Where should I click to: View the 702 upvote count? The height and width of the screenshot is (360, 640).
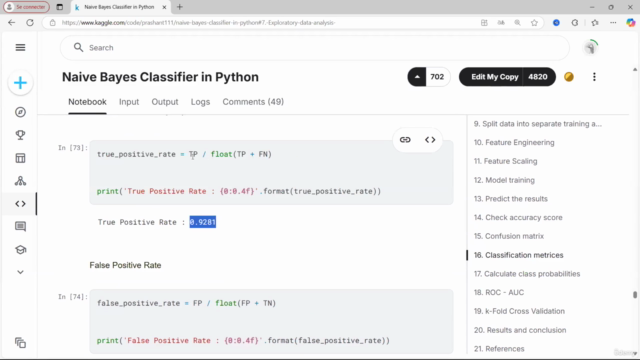tap(437, 77)
